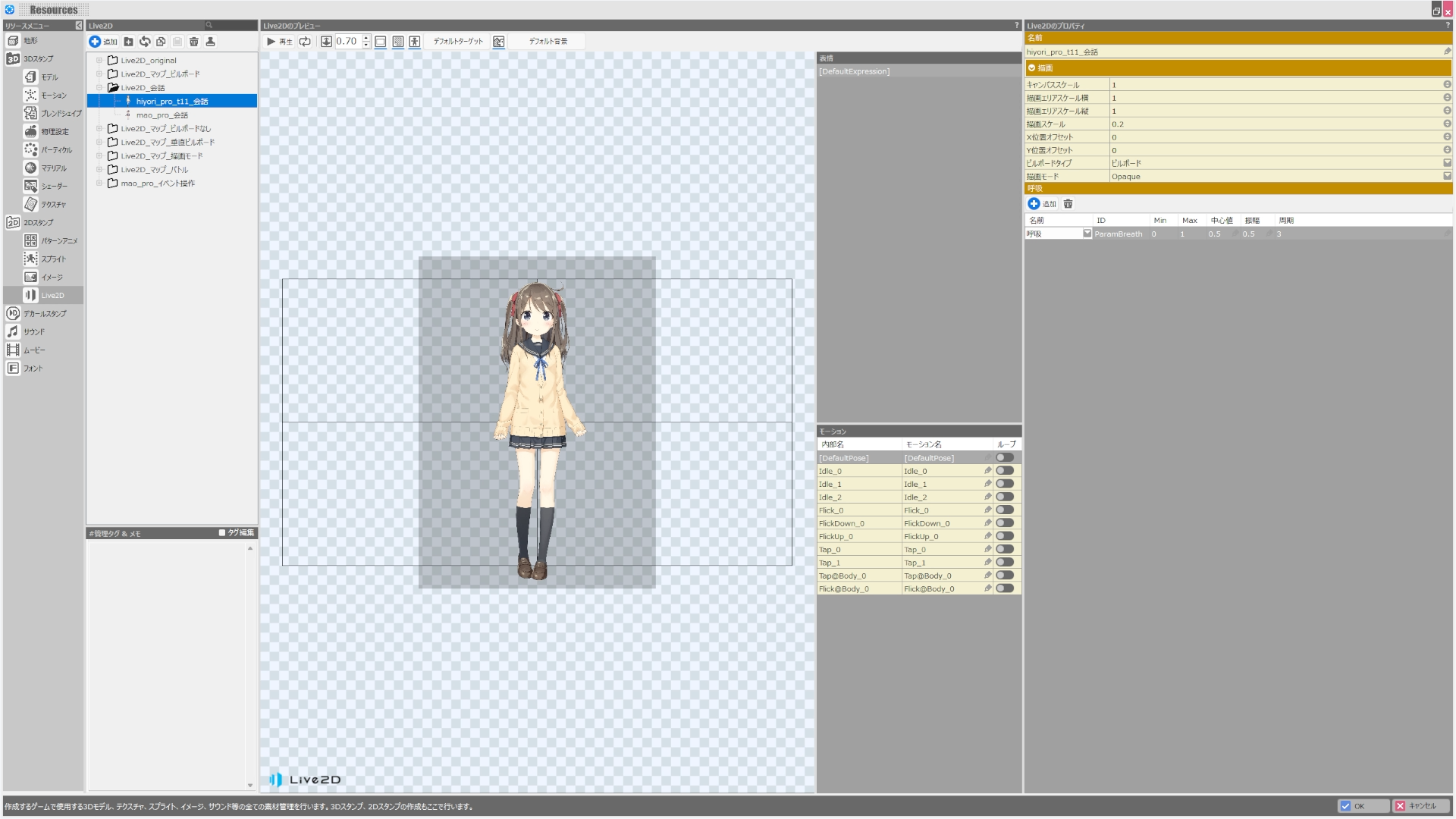Image resolution: width=1456 pixels, height=819 pixels.
Task: Click the trash icon in Live2D list toolbar
Action: pos(194,42)
